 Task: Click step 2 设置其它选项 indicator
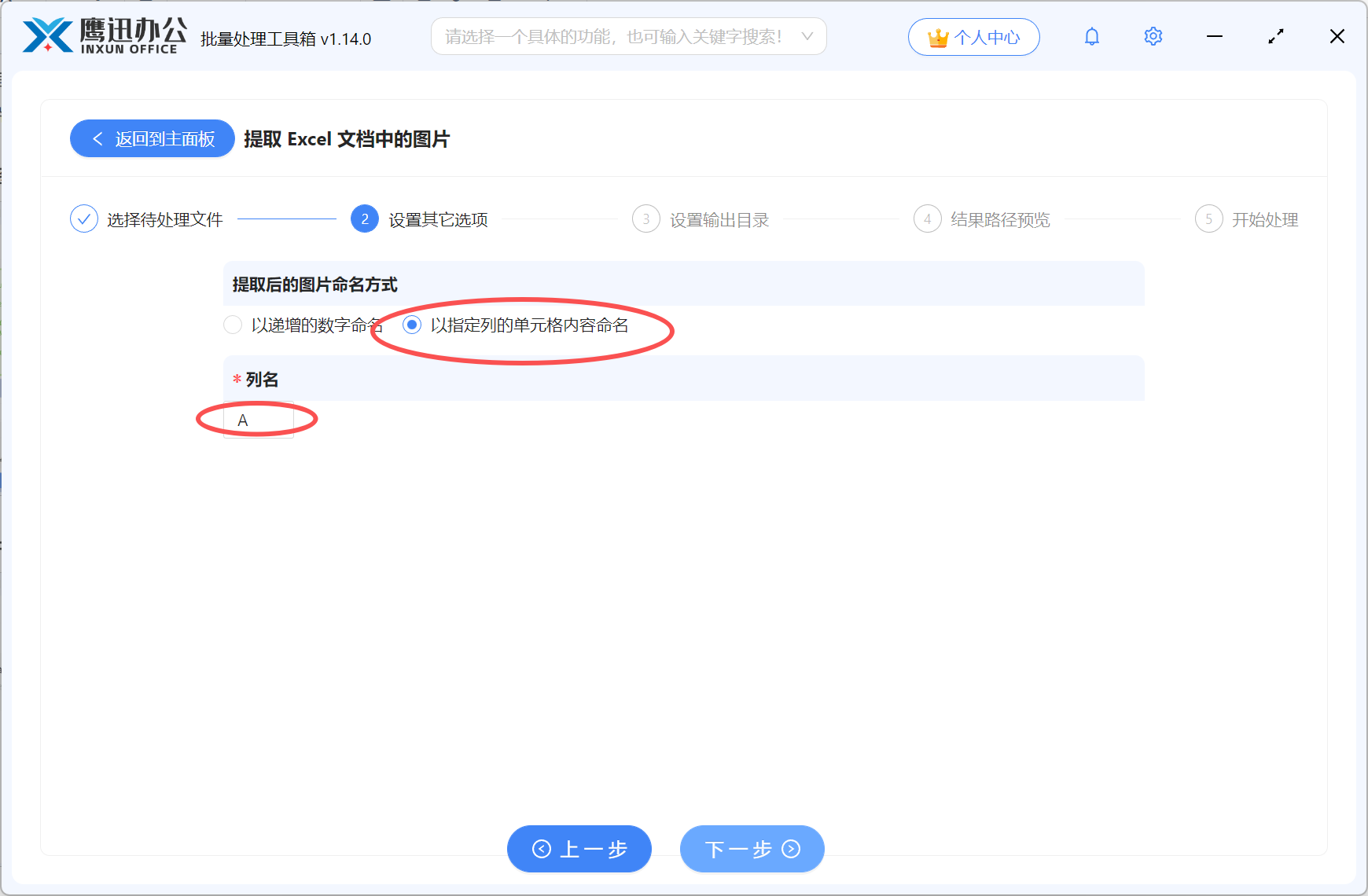[x=364, y=218]
